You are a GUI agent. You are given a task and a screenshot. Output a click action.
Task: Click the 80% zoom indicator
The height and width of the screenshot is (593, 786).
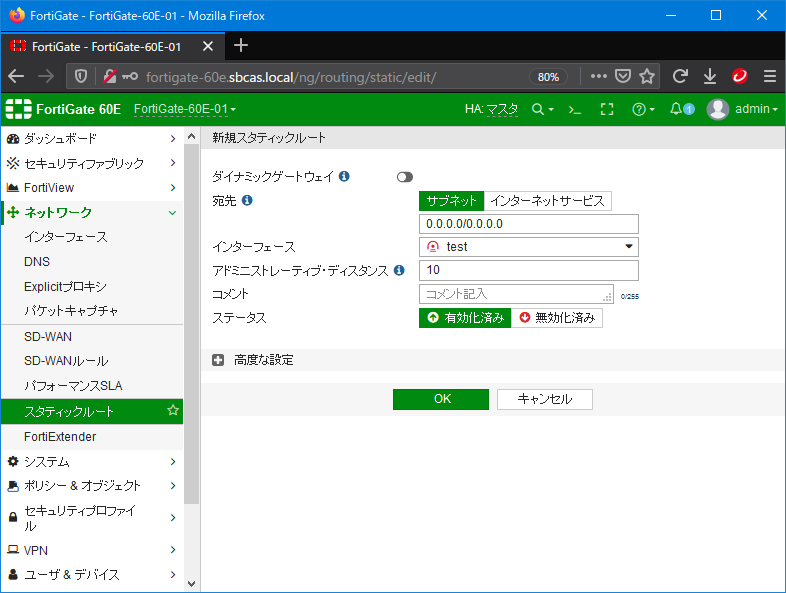click(x=548, y=77)
